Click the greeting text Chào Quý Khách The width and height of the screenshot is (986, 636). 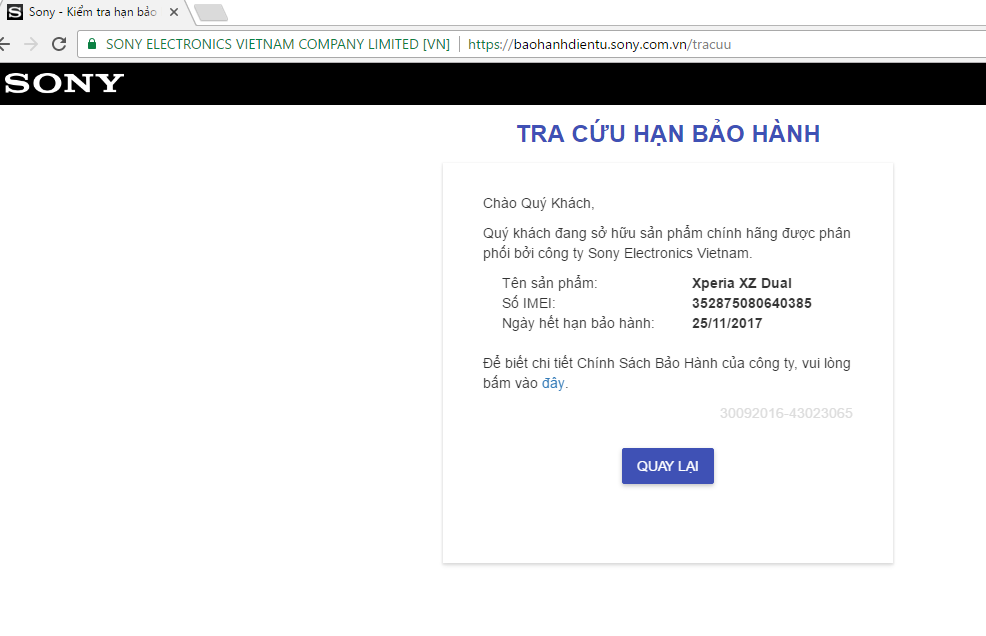tap(538, 203)
